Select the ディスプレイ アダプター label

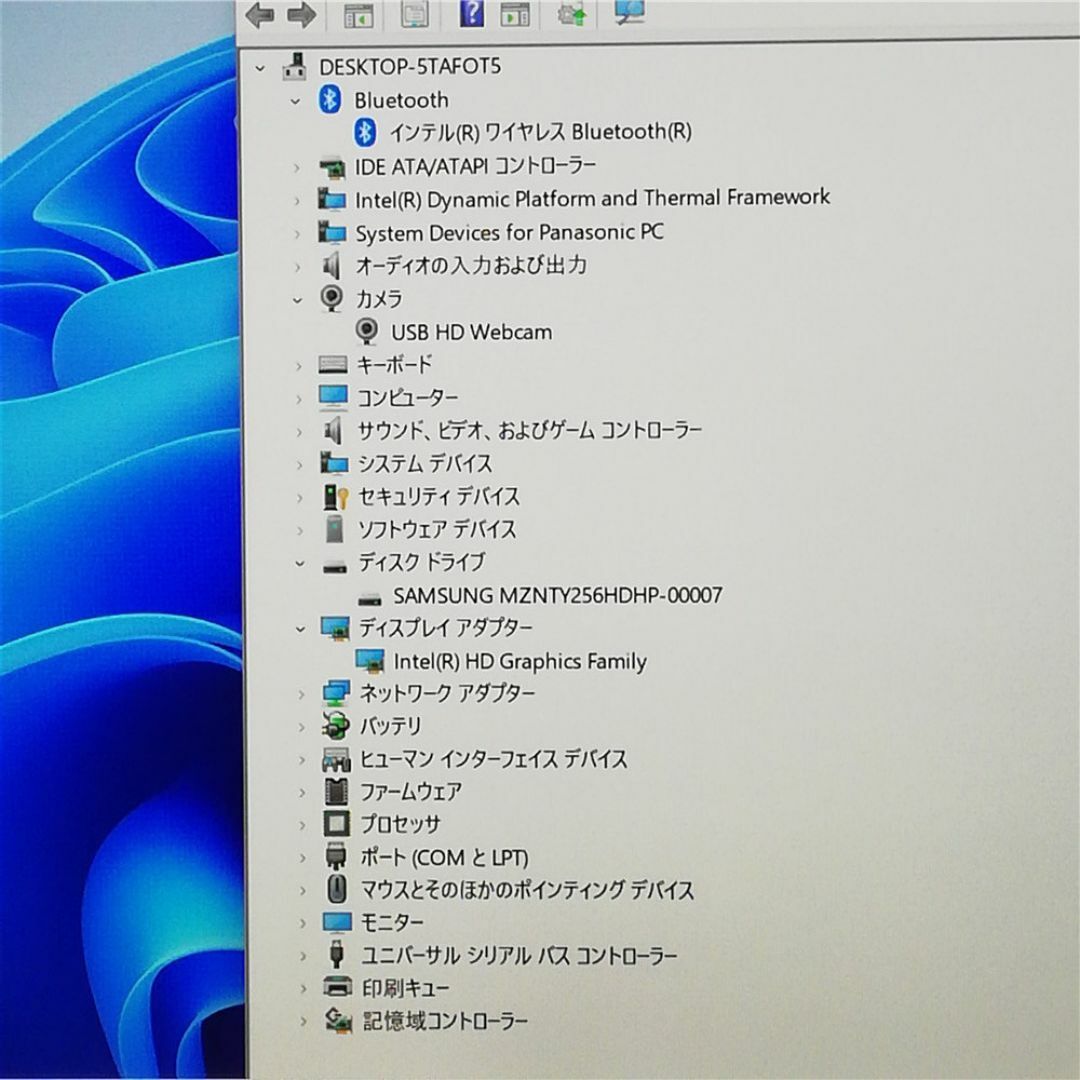[x=446, y=628]
